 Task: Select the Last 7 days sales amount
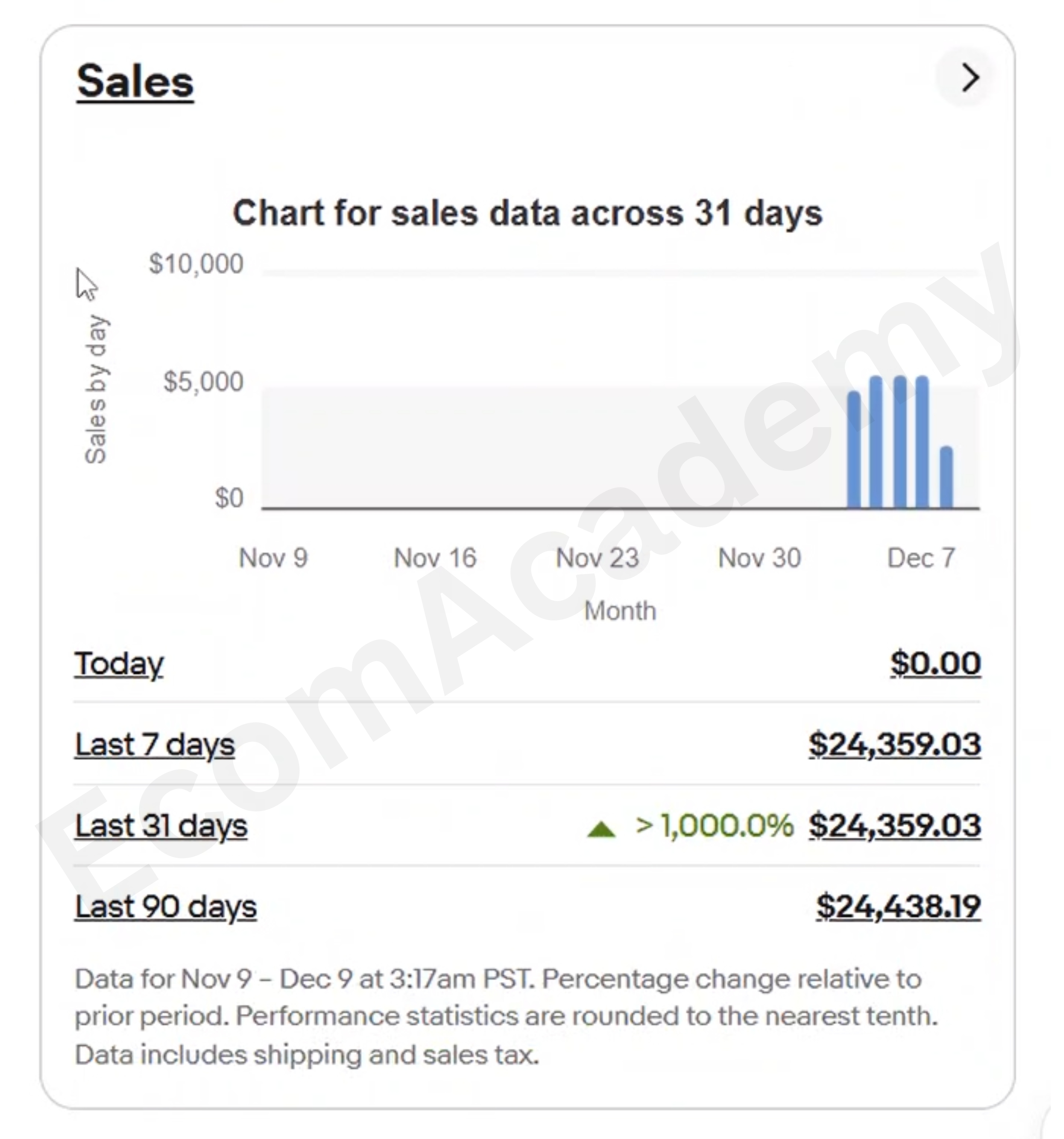[x=894, y=744]
